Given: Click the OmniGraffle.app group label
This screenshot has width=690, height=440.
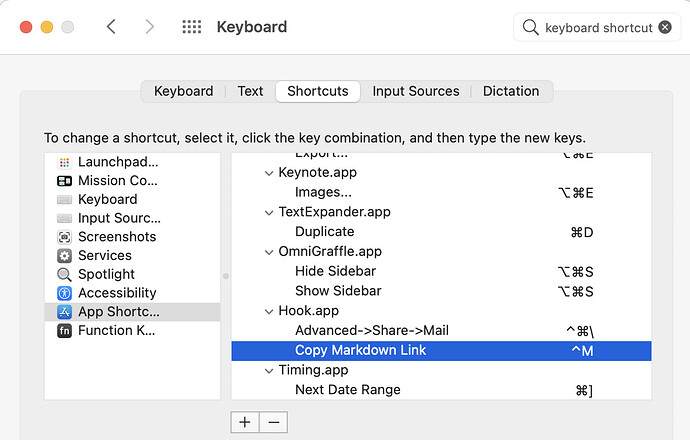Looking at the screenshot, I should point(330,252).
